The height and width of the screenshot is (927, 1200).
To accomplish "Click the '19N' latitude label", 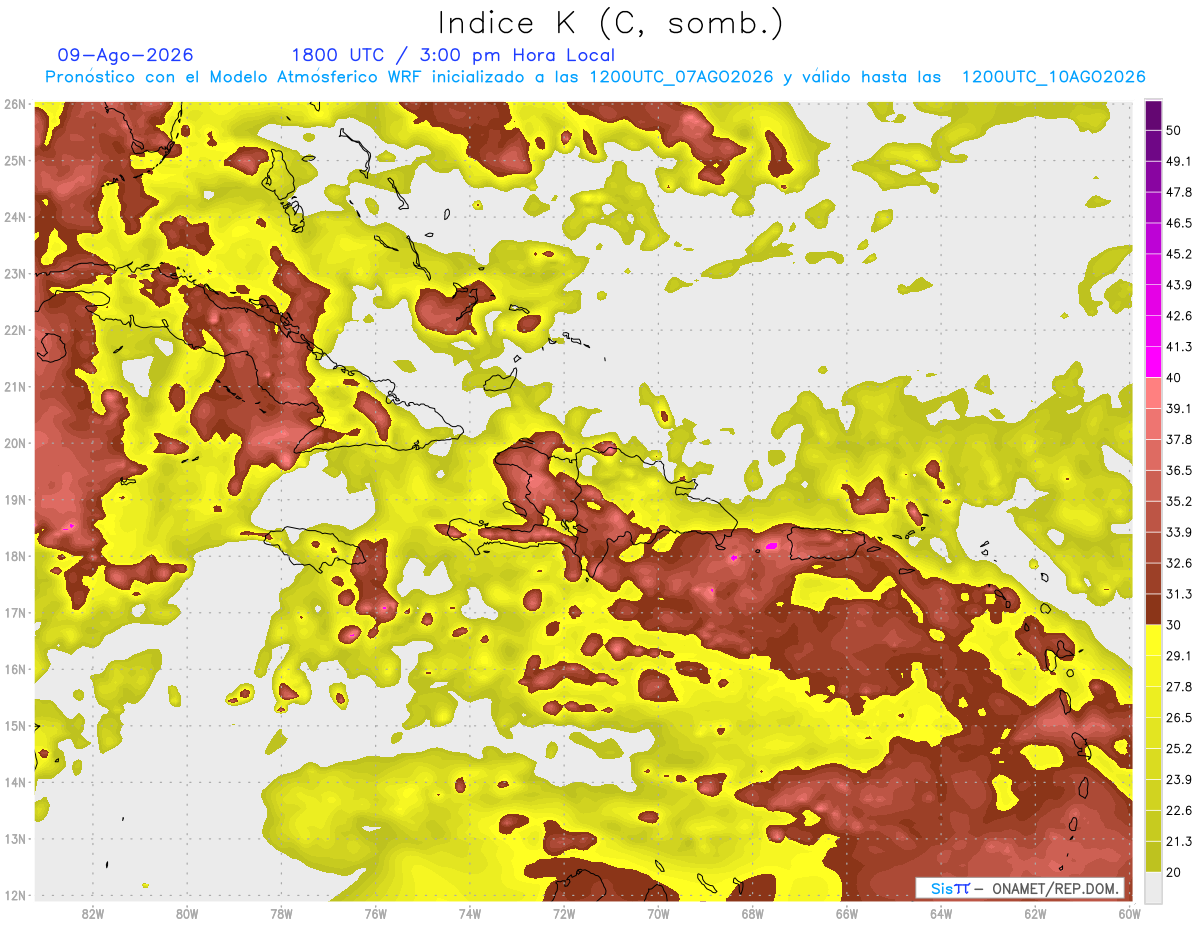I will [x=15, y=499].
